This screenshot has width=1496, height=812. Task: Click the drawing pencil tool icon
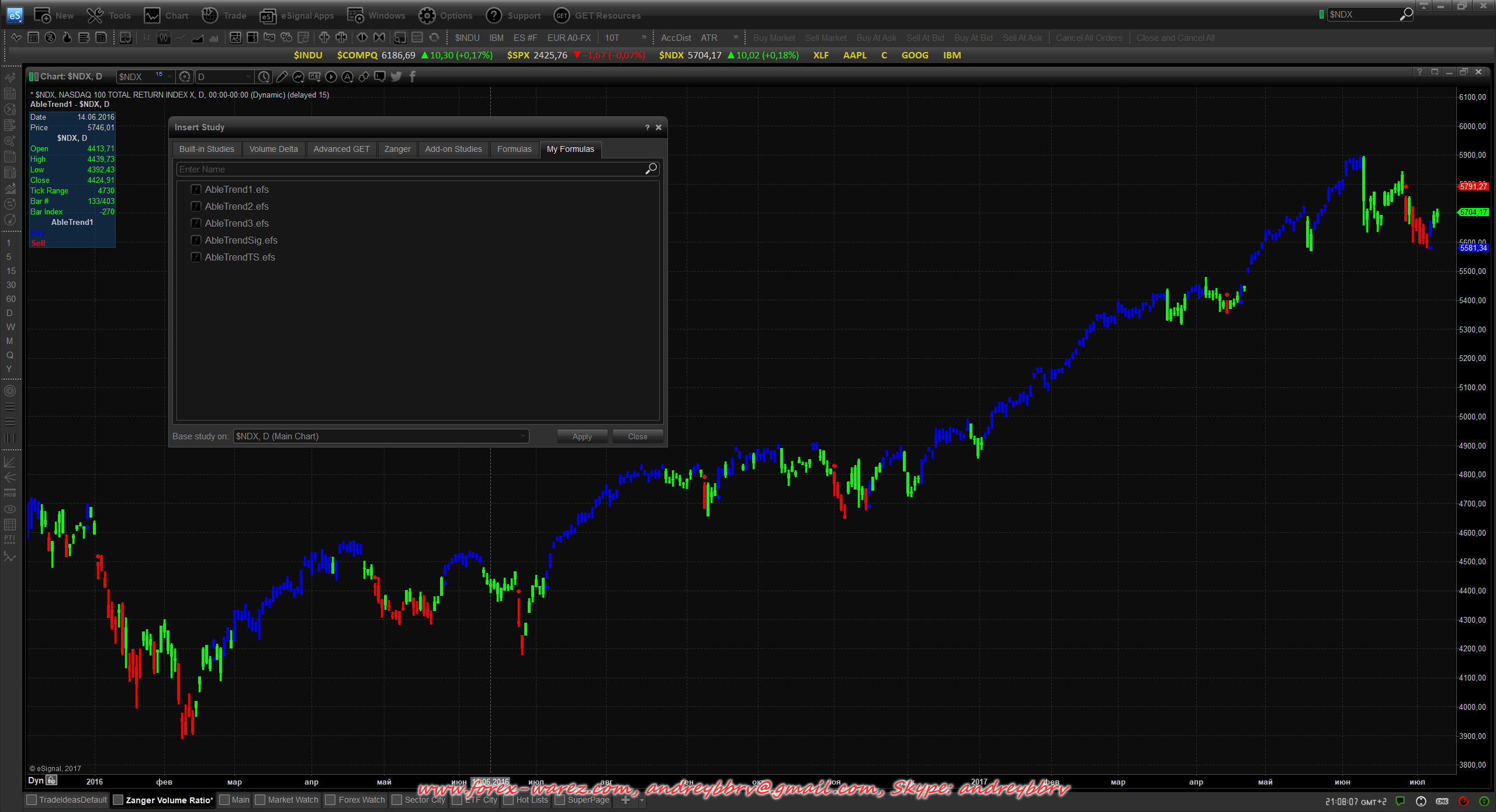[x=282, y=77]
